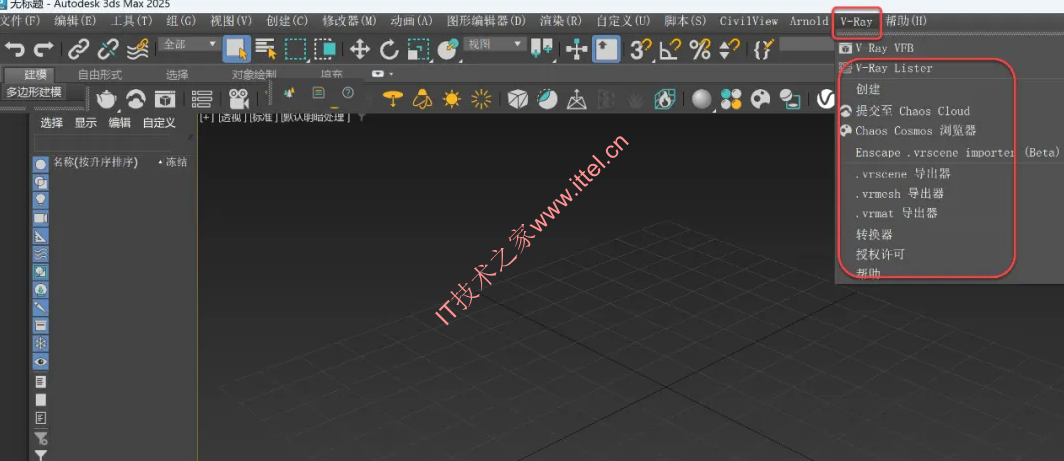The image size is (1064, 461).
Task: Open the CivilView menu
Action: coord(748,21)
